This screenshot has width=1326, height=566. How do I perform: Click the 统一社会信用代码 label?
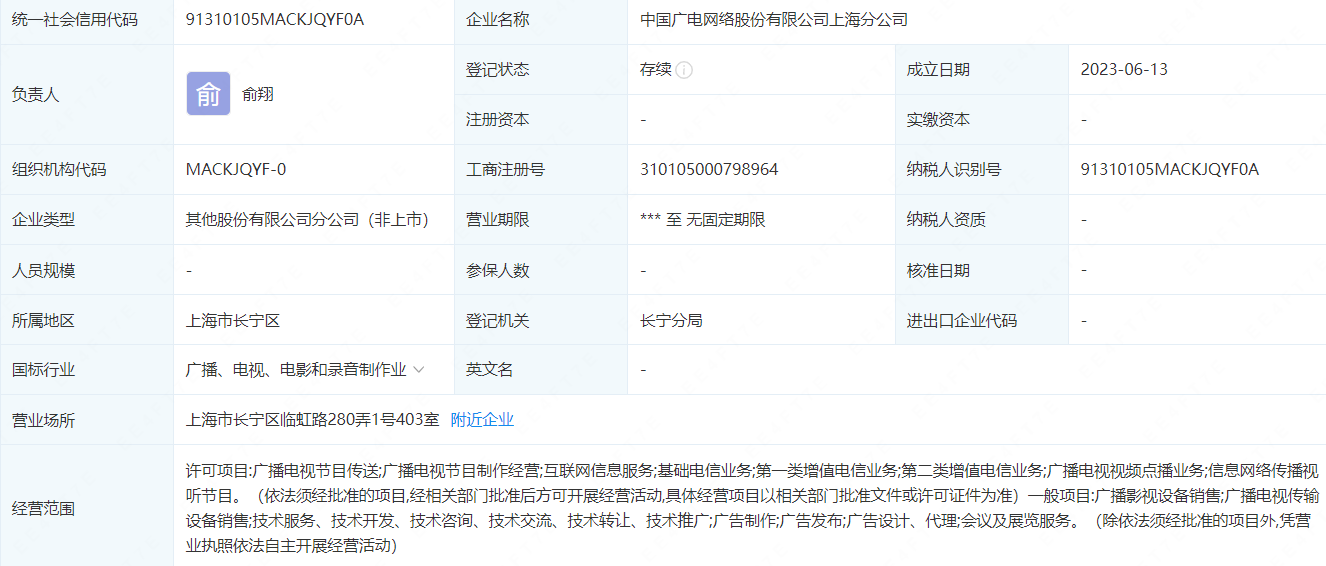tap(75, 19)
